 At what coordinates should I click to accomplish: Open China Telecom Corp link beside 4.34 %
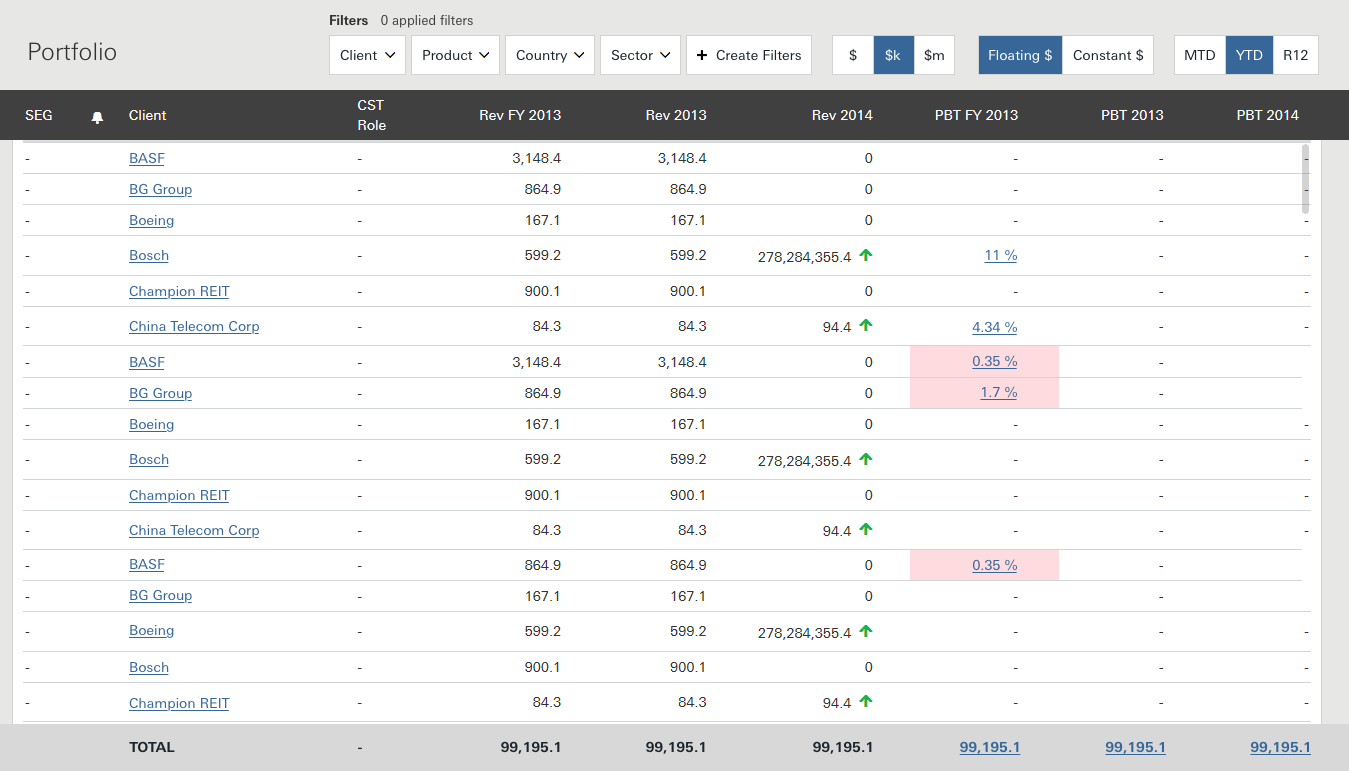click(x=194, y=327)
